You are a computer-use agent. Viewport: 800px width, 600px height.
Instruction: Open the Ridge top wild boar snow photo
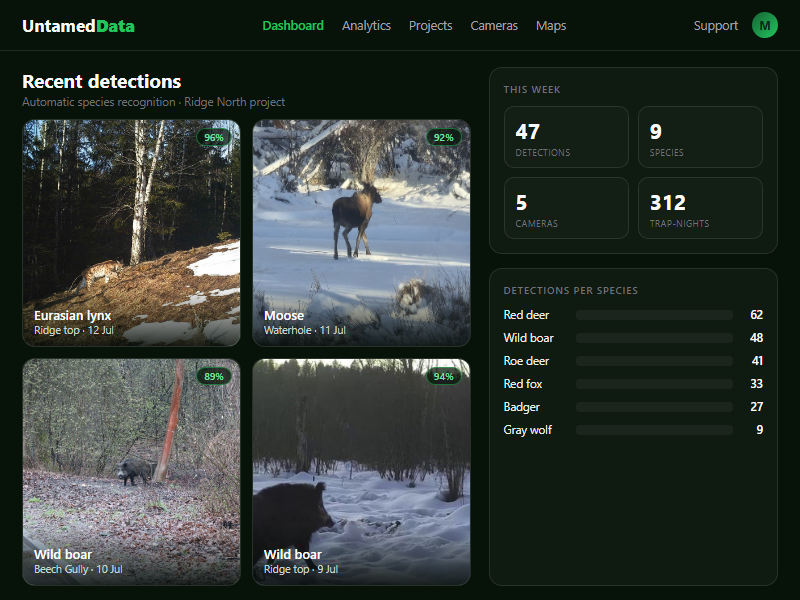361,472
